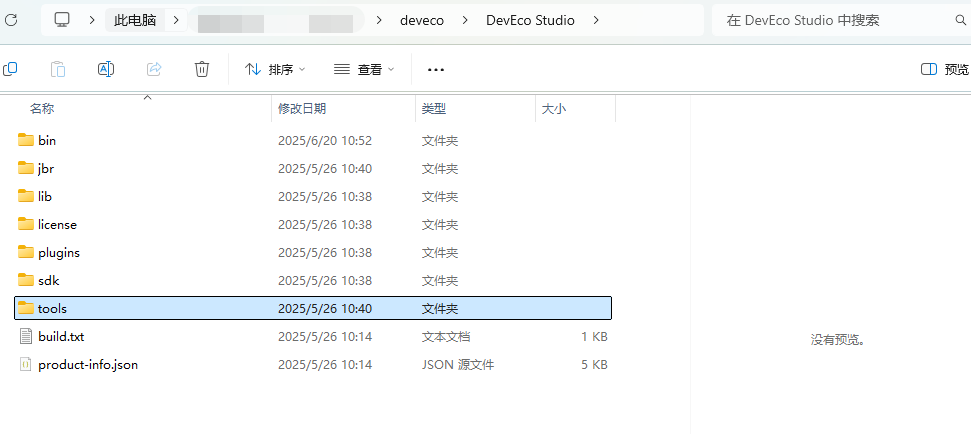
Task: Select the jbr folder name
Action: pyautogui.click(x=46, y=168)
